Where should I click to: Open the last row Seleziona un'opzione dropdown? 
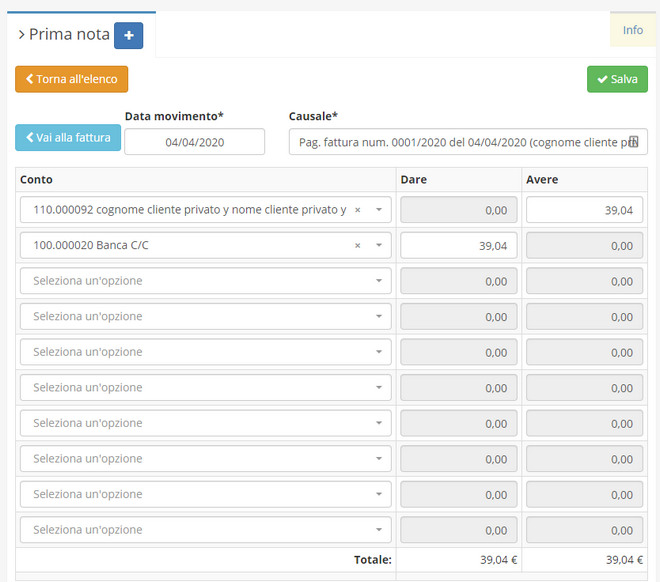[x=204, y=530]
